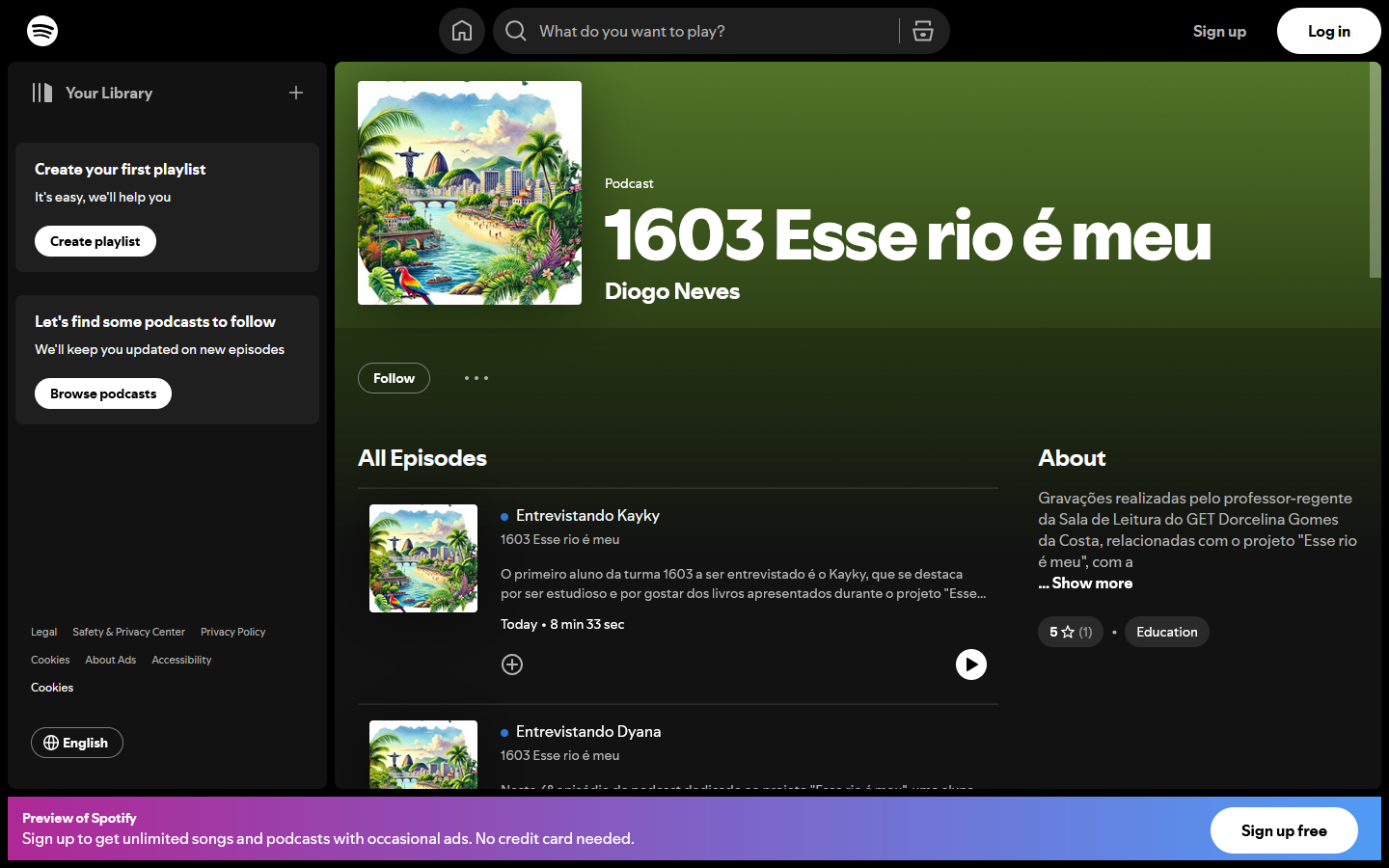Click the main content vertical scrollbar
1389x868 pixels.
[1375, 171]
